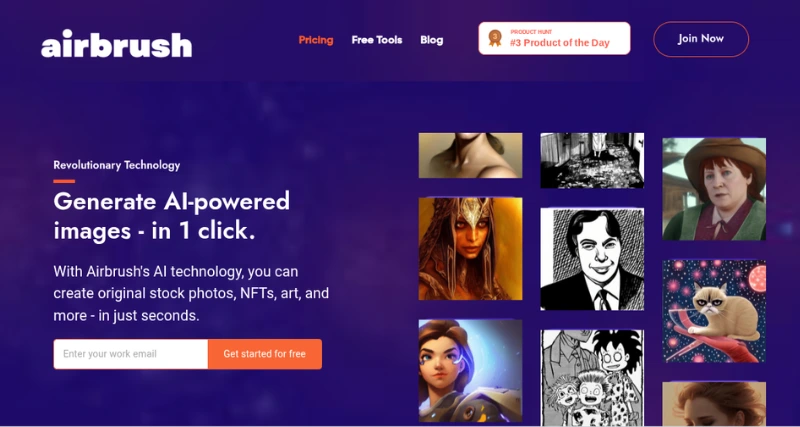
Task: Focus the work email input field
Action: pyautogui.click(x=131, y=354)
